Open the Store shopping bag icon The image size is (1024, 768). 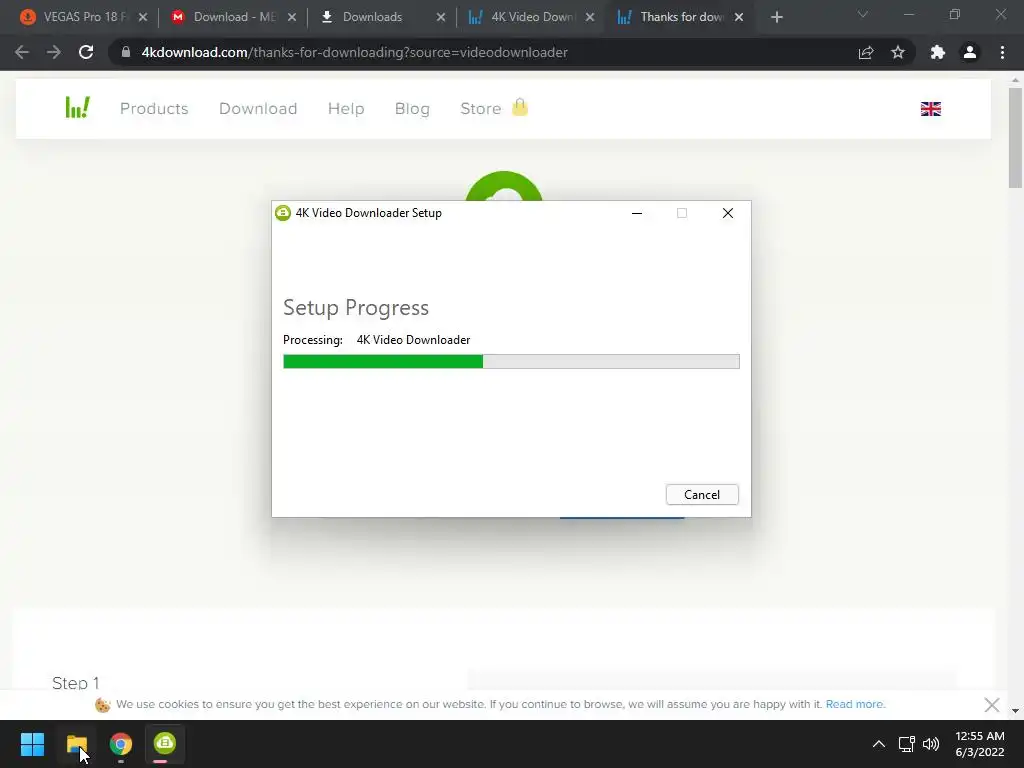click(x=520, y=107)
